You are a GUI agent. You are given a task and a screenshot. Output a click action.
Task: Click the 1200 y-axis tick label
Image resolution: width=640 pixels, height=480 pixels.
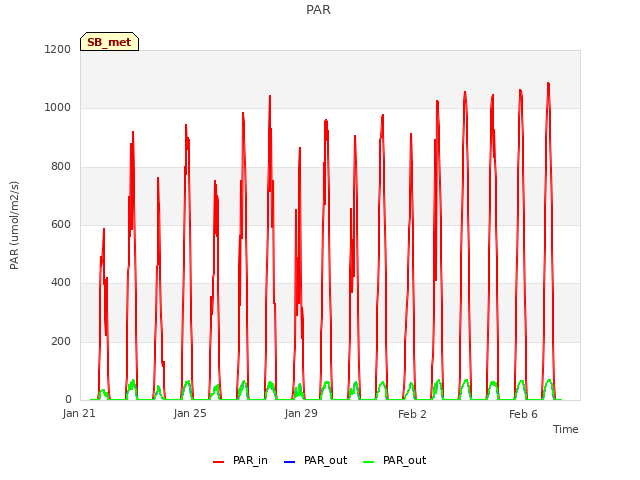[x=58, y=49]
